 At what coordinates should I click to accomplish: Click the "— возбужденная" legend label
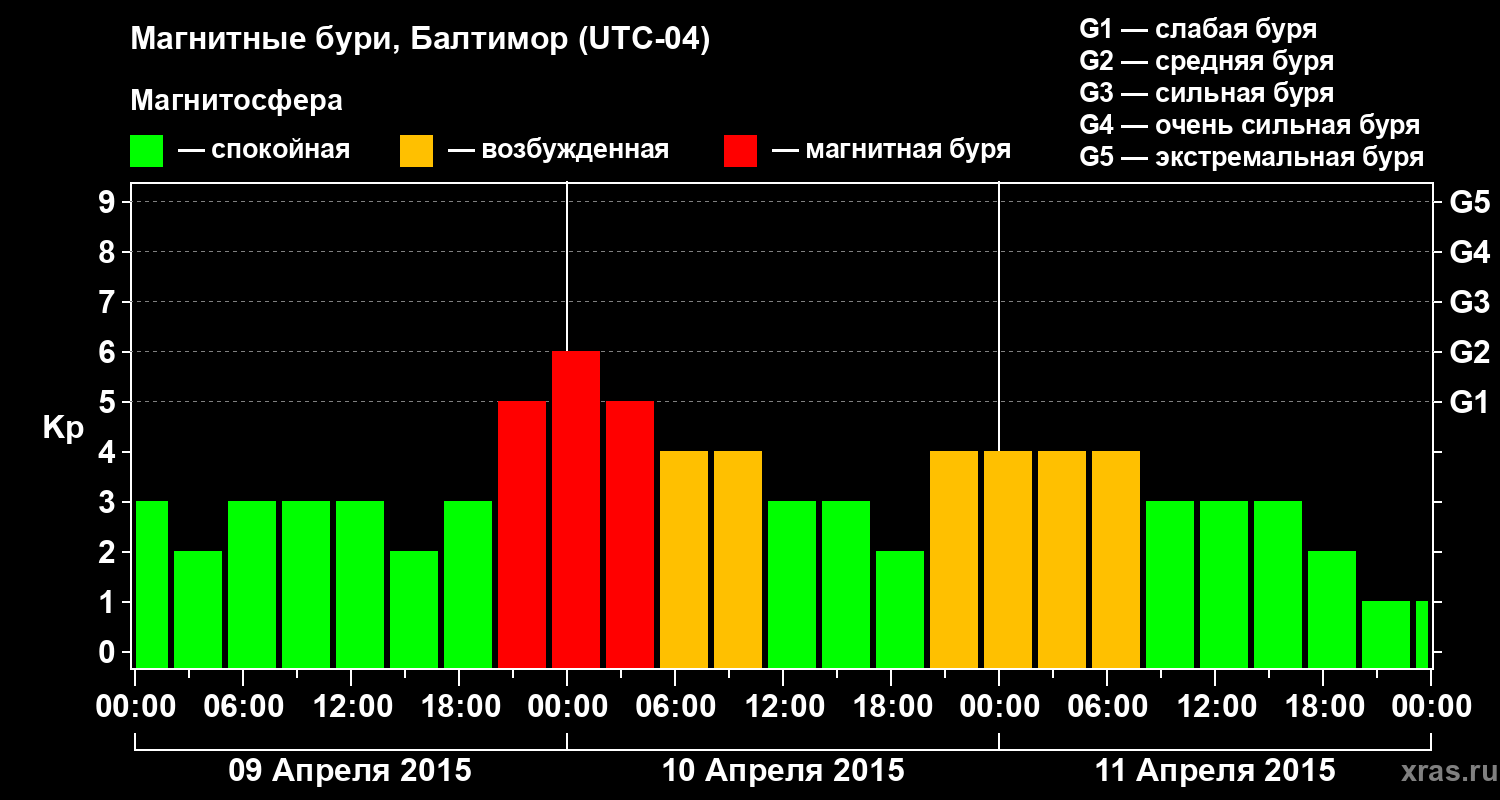[558, 151]
